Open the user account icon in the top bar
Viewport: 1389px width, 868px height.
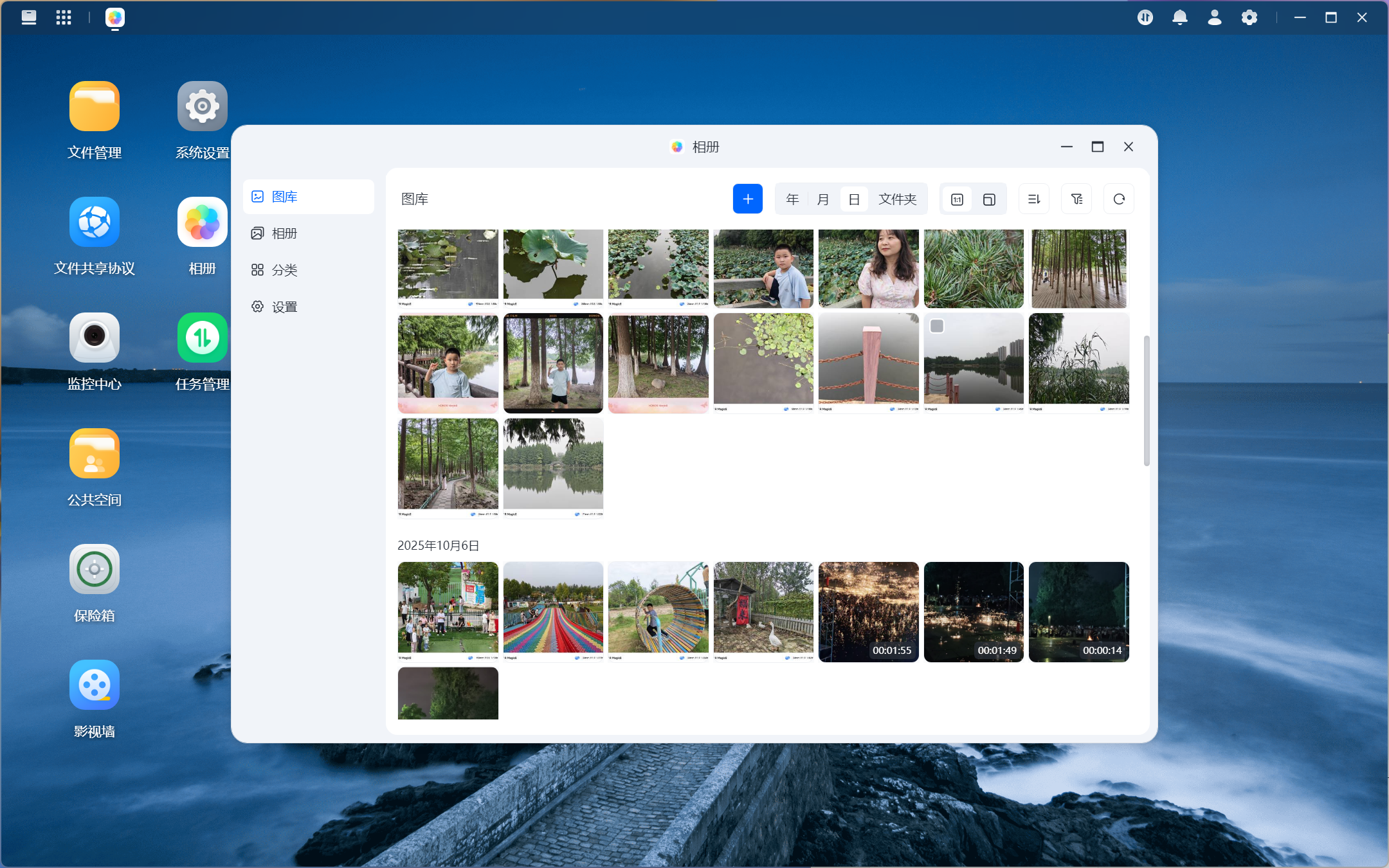tap(1214, 17)
